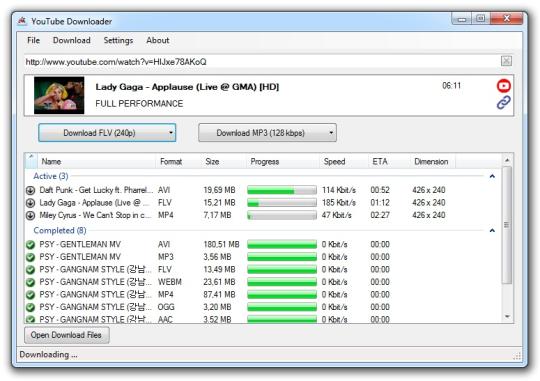Click the WEBM format cell
540x381 pixels.
click(x=169, y=282)
